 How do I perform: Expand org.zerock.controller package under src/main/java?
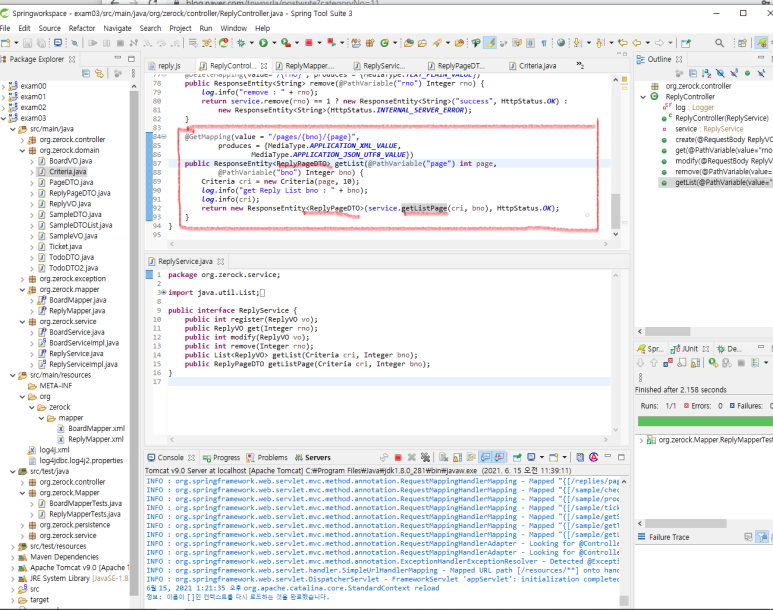point(22,140)
